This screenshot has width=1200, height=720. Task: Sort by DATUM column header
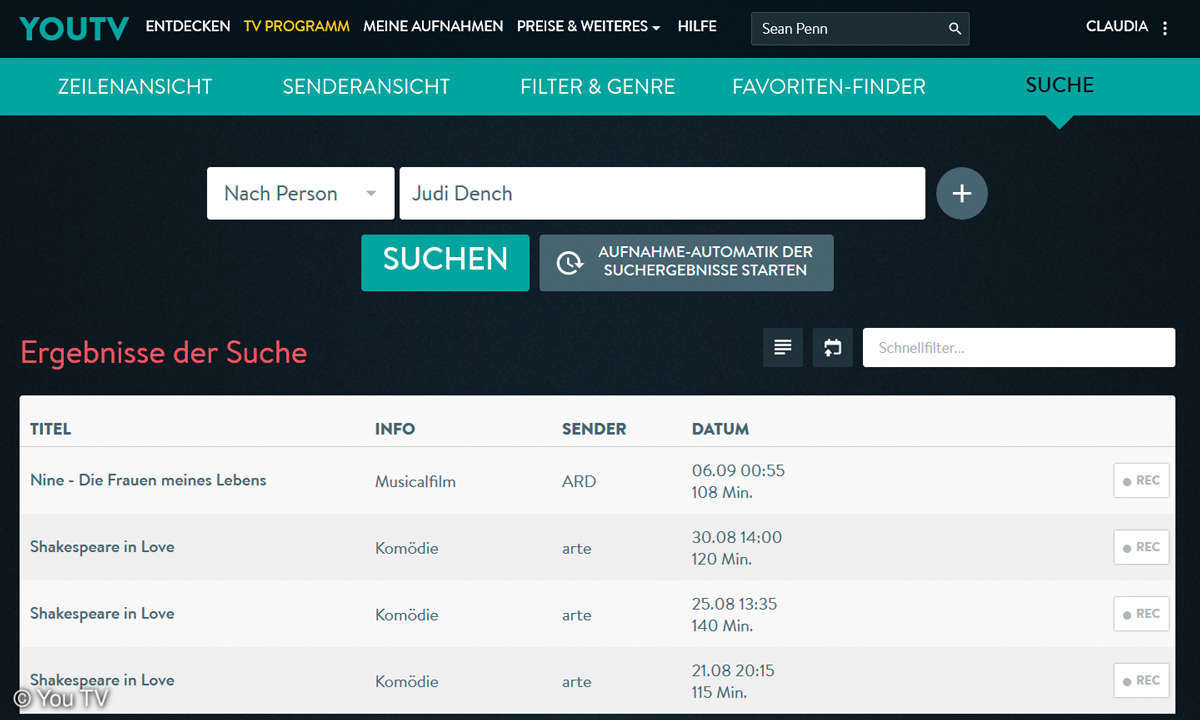tap(720, 429)
